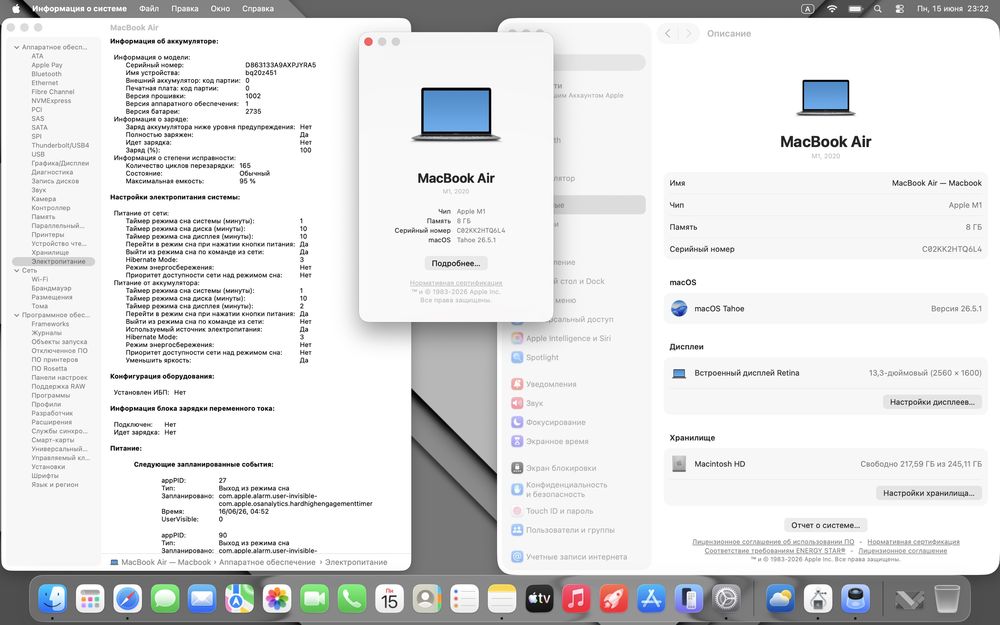Open Фокусирование in Settings sidebar
This screenshot has width=1000, height=625.
(x=548, y=422)
